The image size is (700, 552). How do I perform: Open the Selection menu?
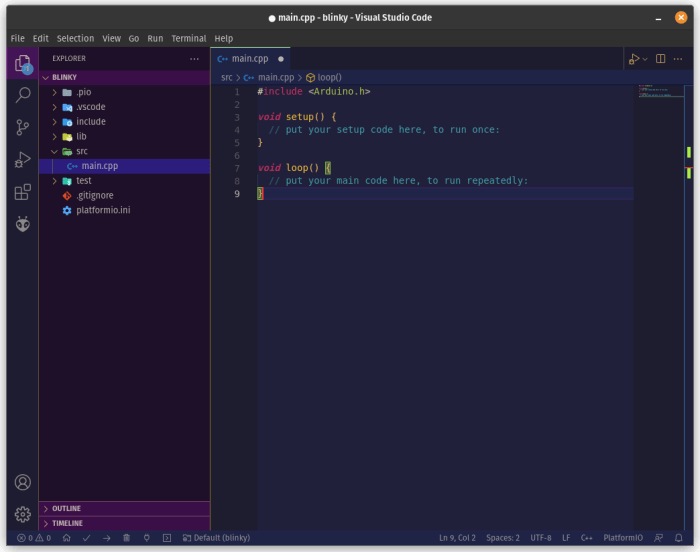tap(75, 38)
